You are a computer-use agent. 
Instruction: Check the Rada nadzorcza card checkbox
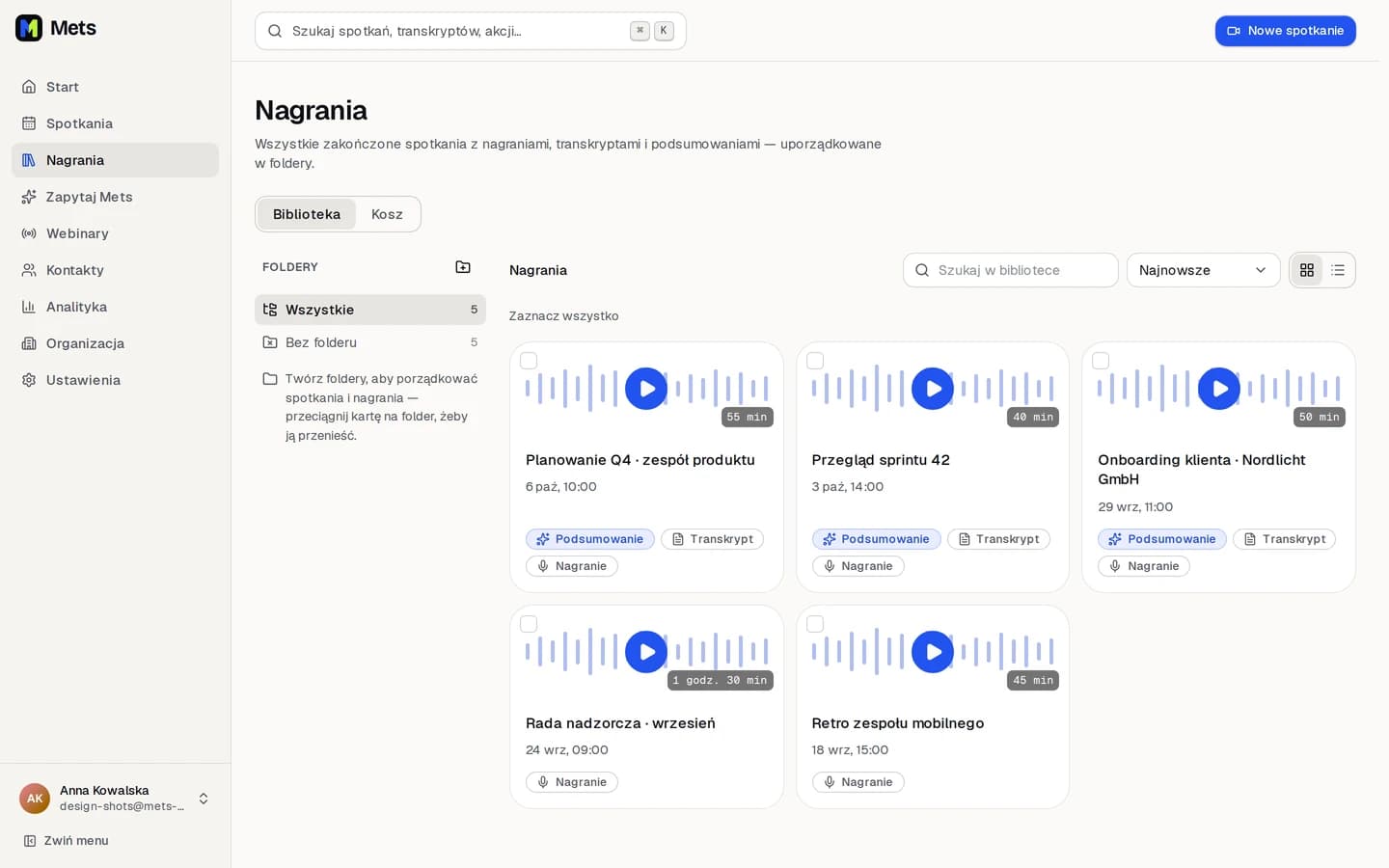529,624
